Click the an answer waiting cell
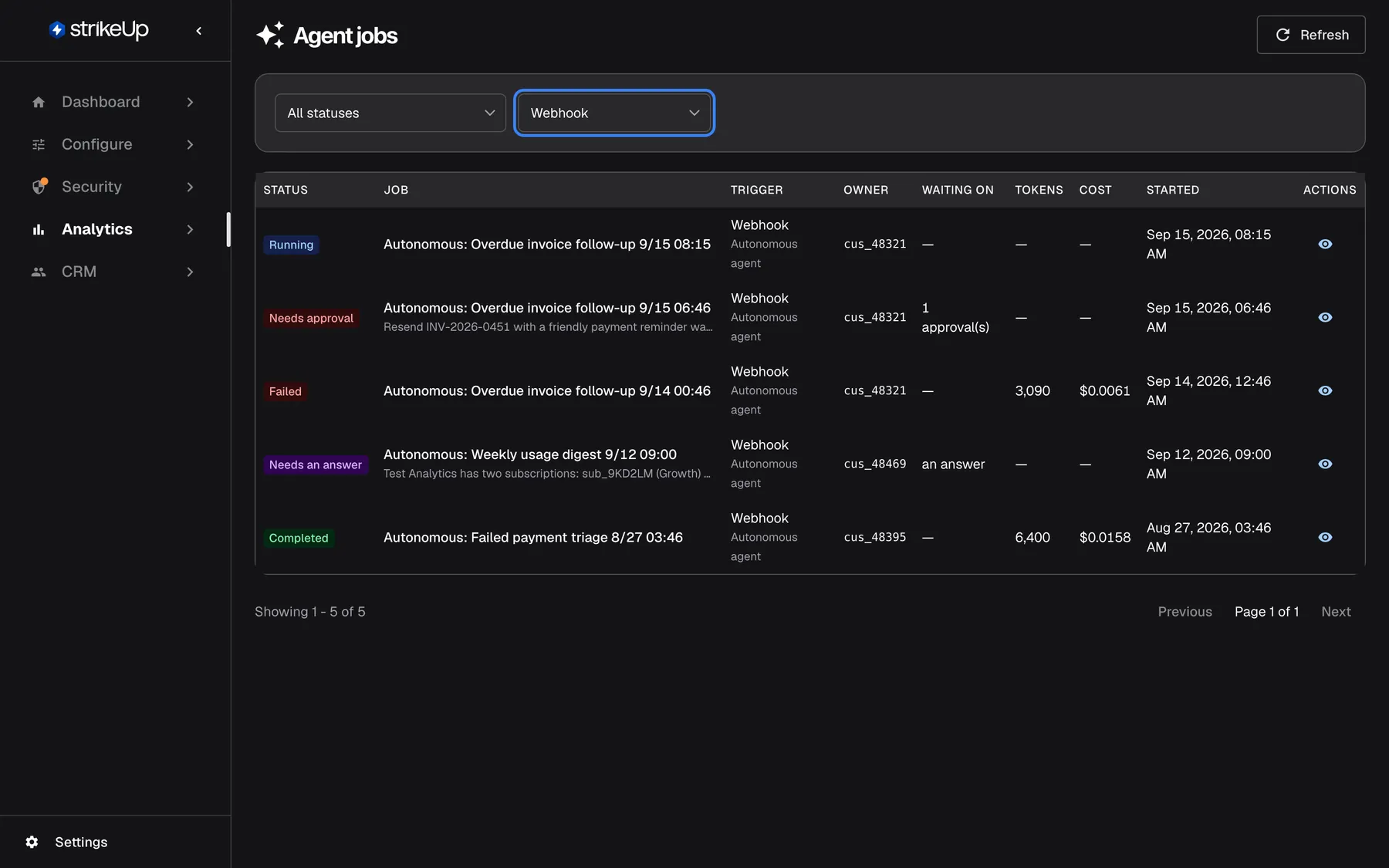1389x868 pixels. (953, 464)
